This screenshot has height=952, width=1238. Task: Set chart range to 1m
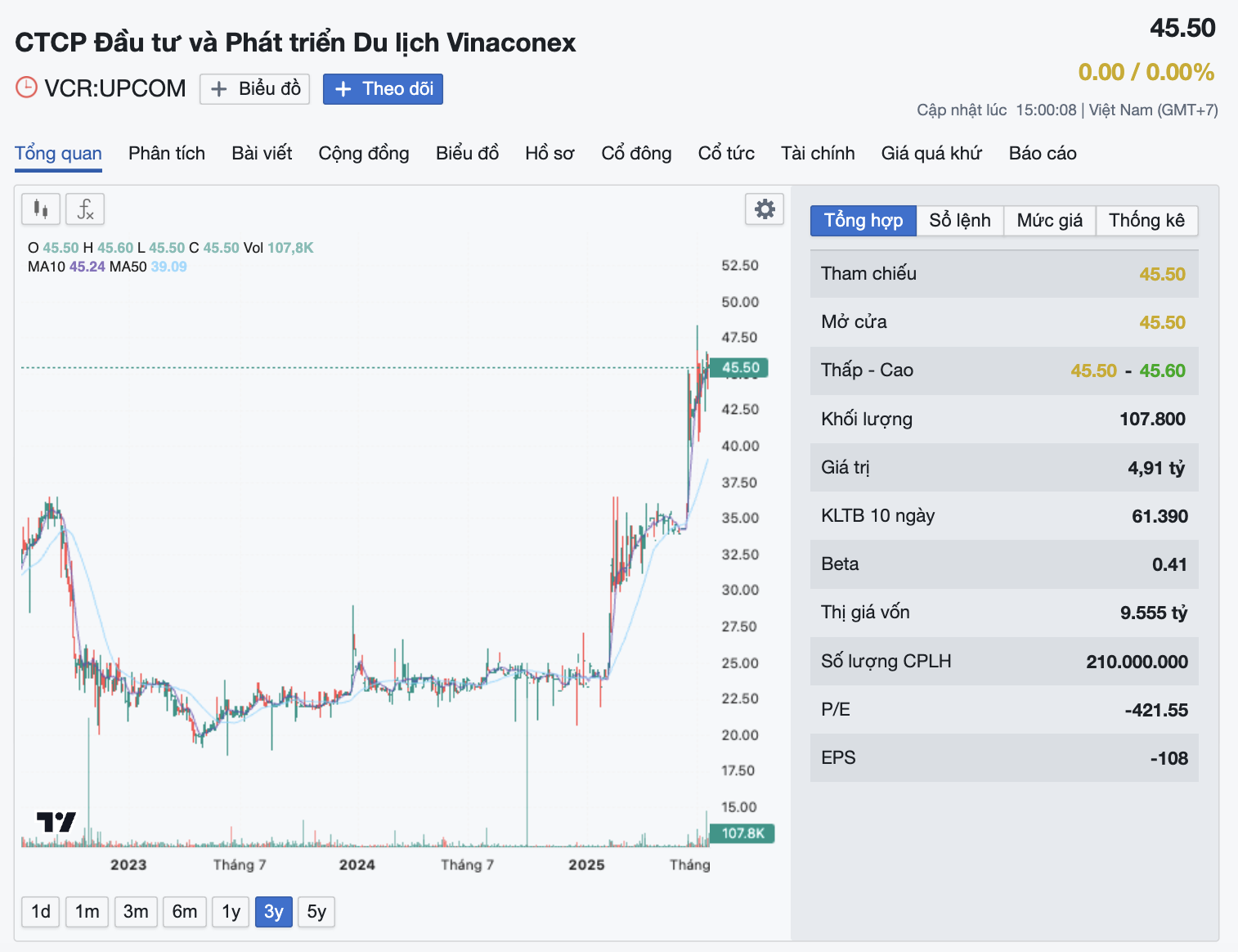[x=87, y=912]
